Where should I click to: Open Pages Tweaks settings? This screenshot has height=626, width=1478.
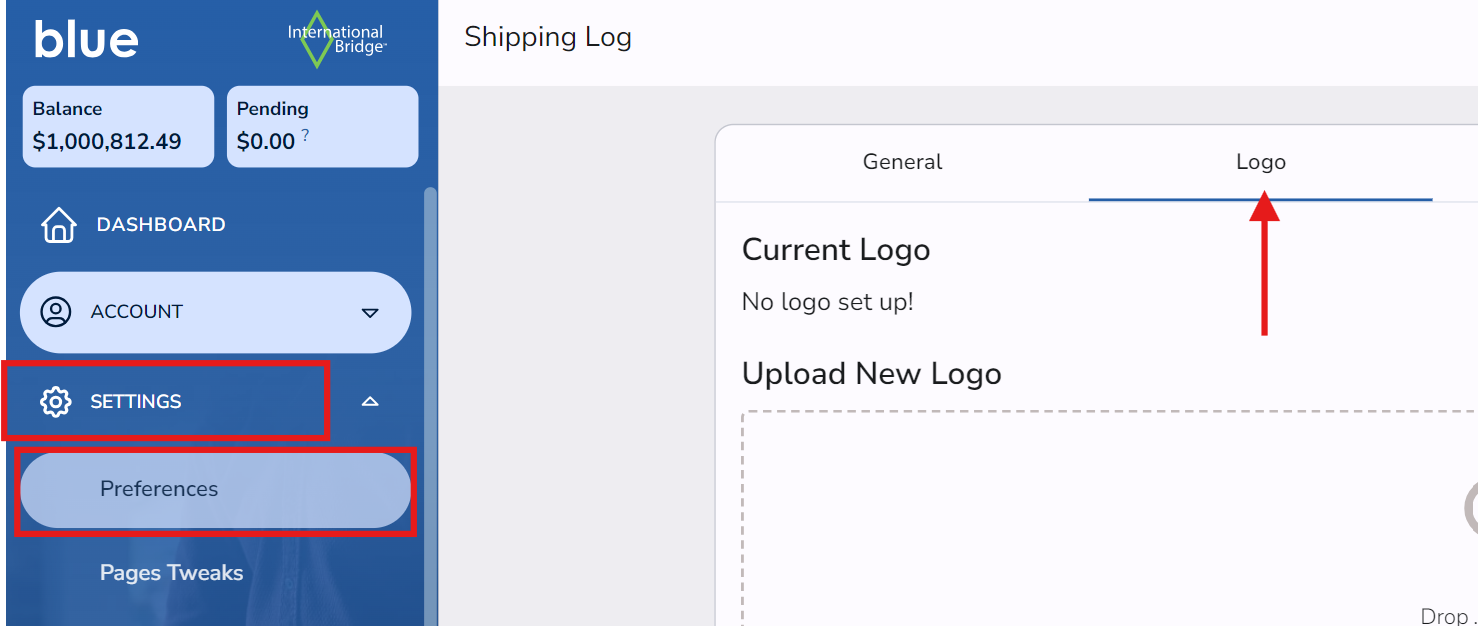171,573
